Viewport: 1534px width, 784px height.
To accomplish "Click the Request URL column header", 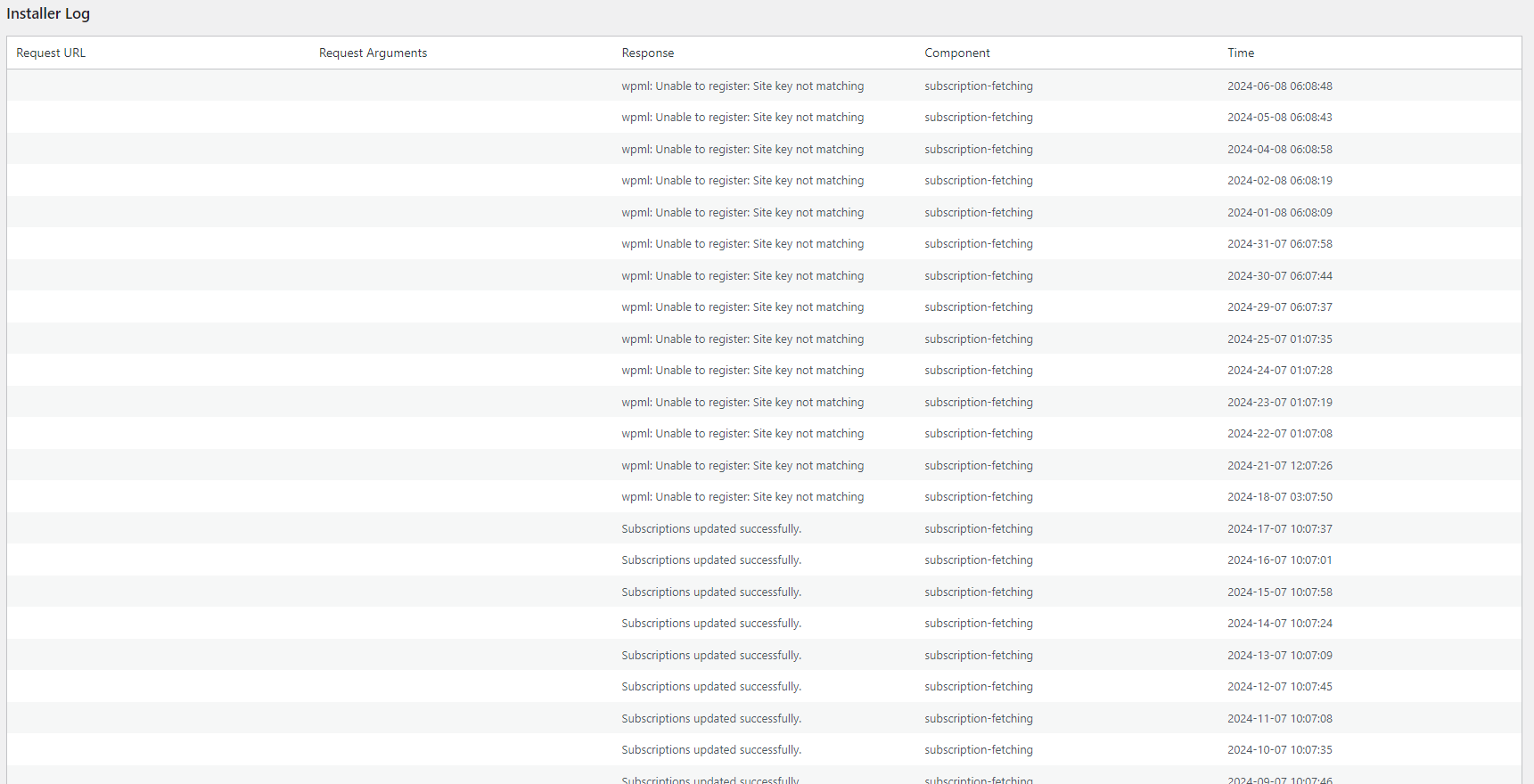I will (x=51, y=53).
